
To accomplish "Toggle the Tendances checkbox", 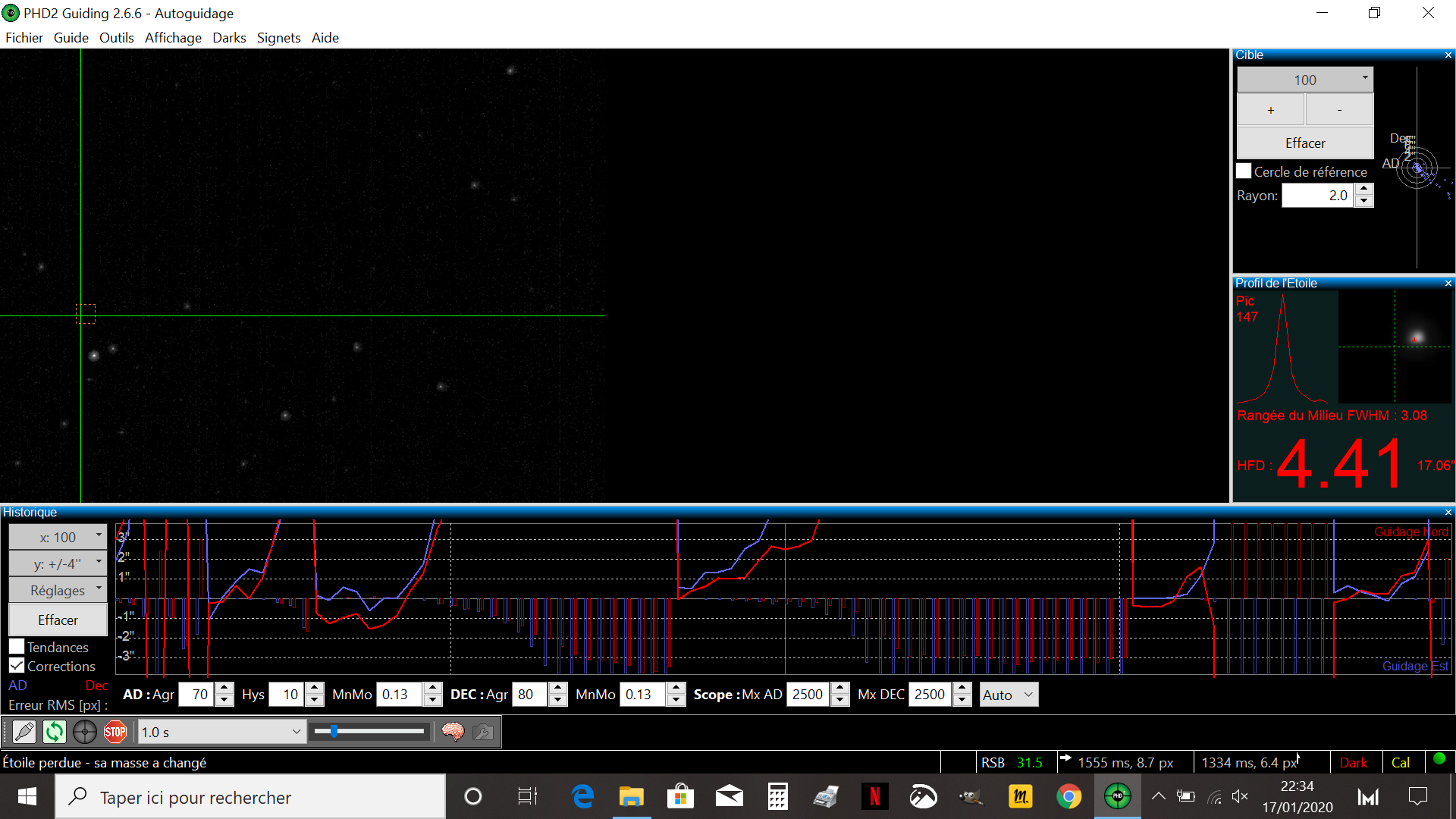I will coord(17,647).
